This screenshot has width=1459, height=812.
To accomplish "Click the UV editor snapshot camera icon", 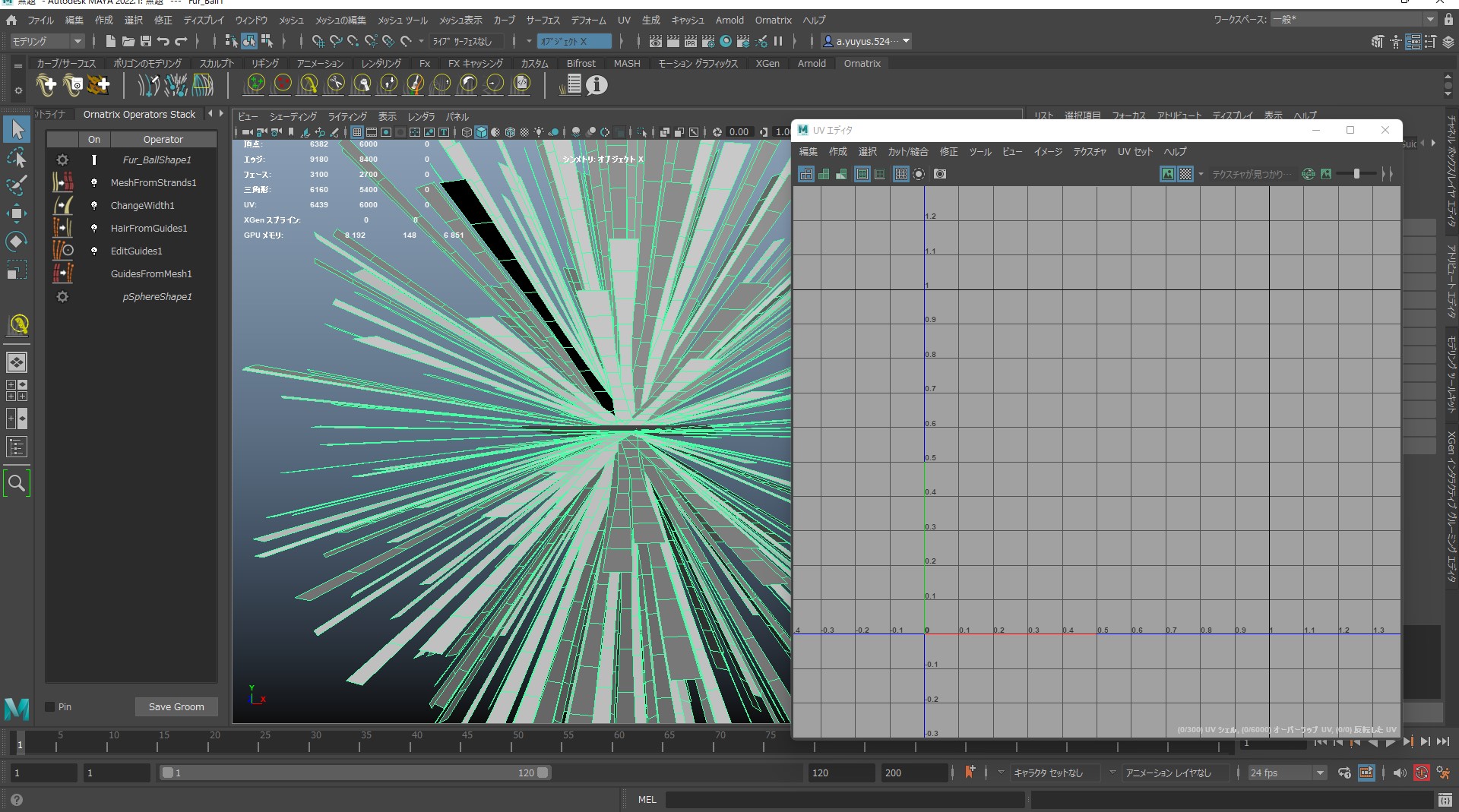I will pyautogui.click(x=940, y=174).
